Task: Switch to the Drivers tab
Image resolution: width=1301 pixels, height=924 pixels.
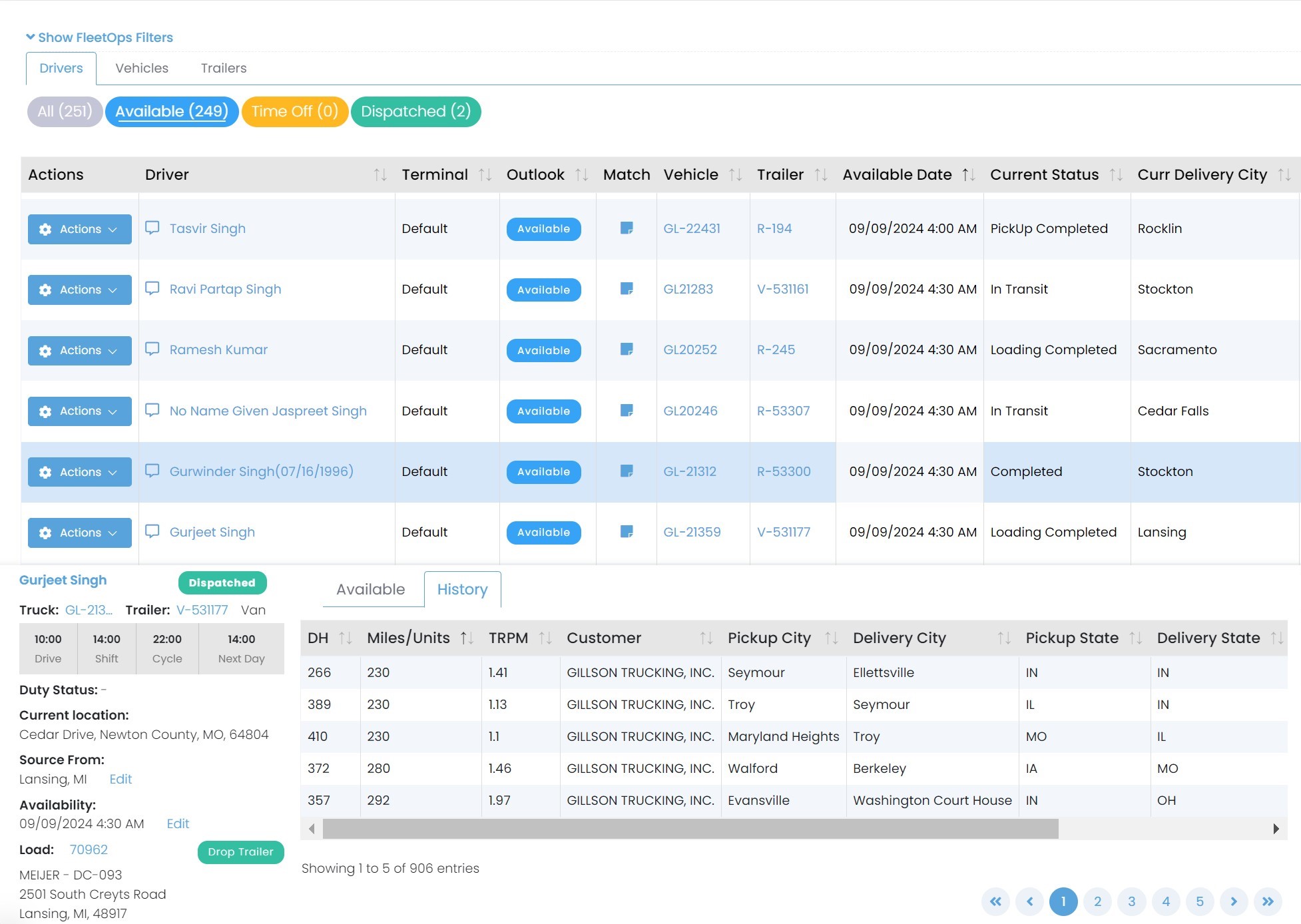Action: [61, 69]
